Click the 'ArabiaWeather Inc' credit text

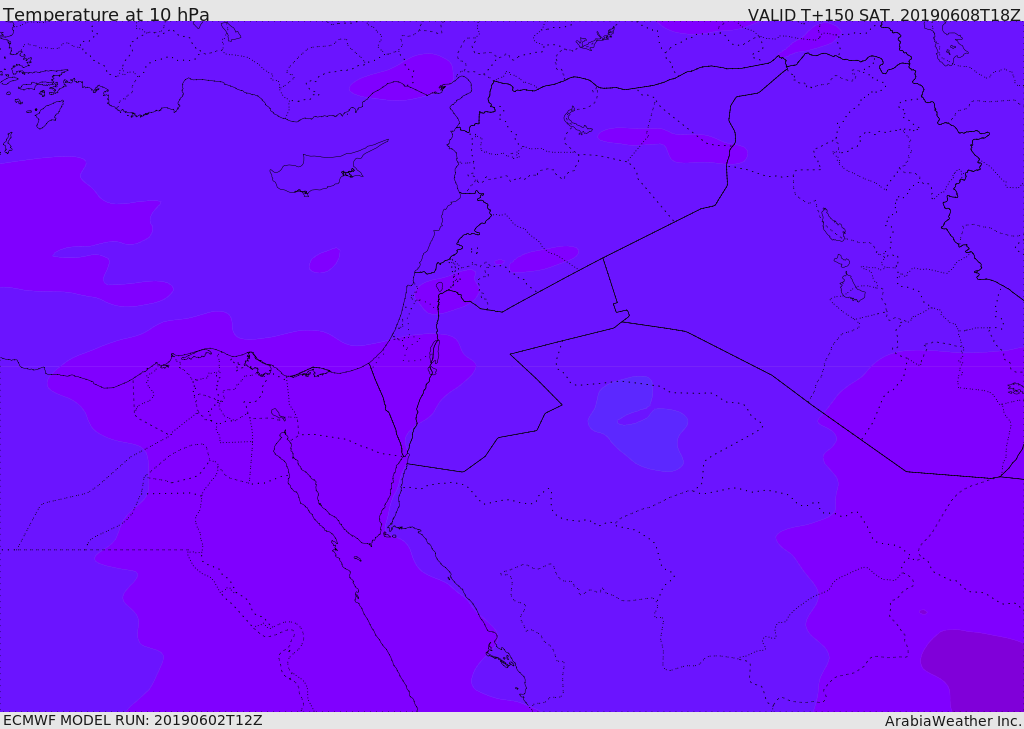point(952,721)
